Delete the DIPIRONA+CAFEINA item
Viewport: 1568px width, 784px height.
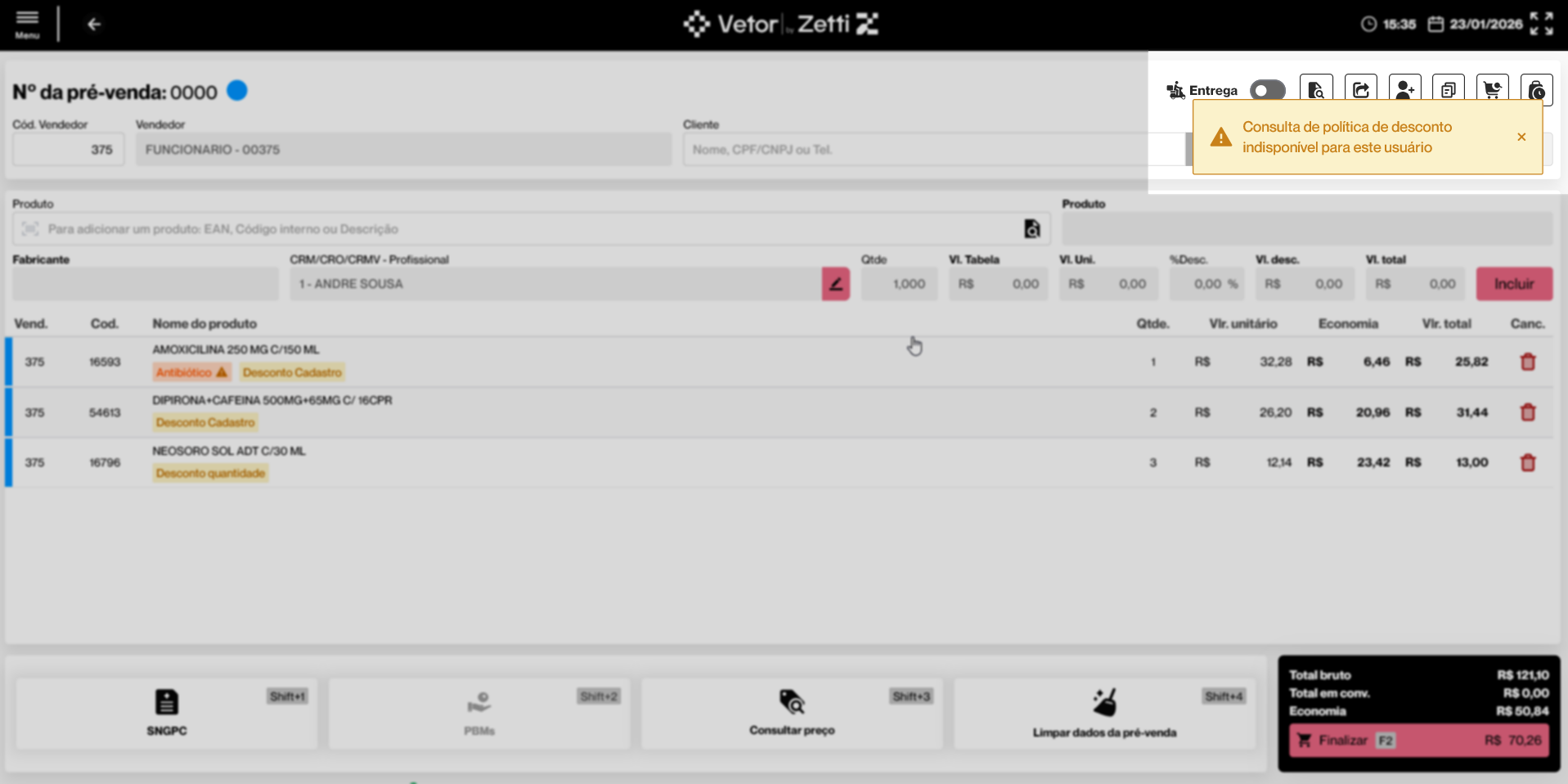click(x=1528, y=412)
